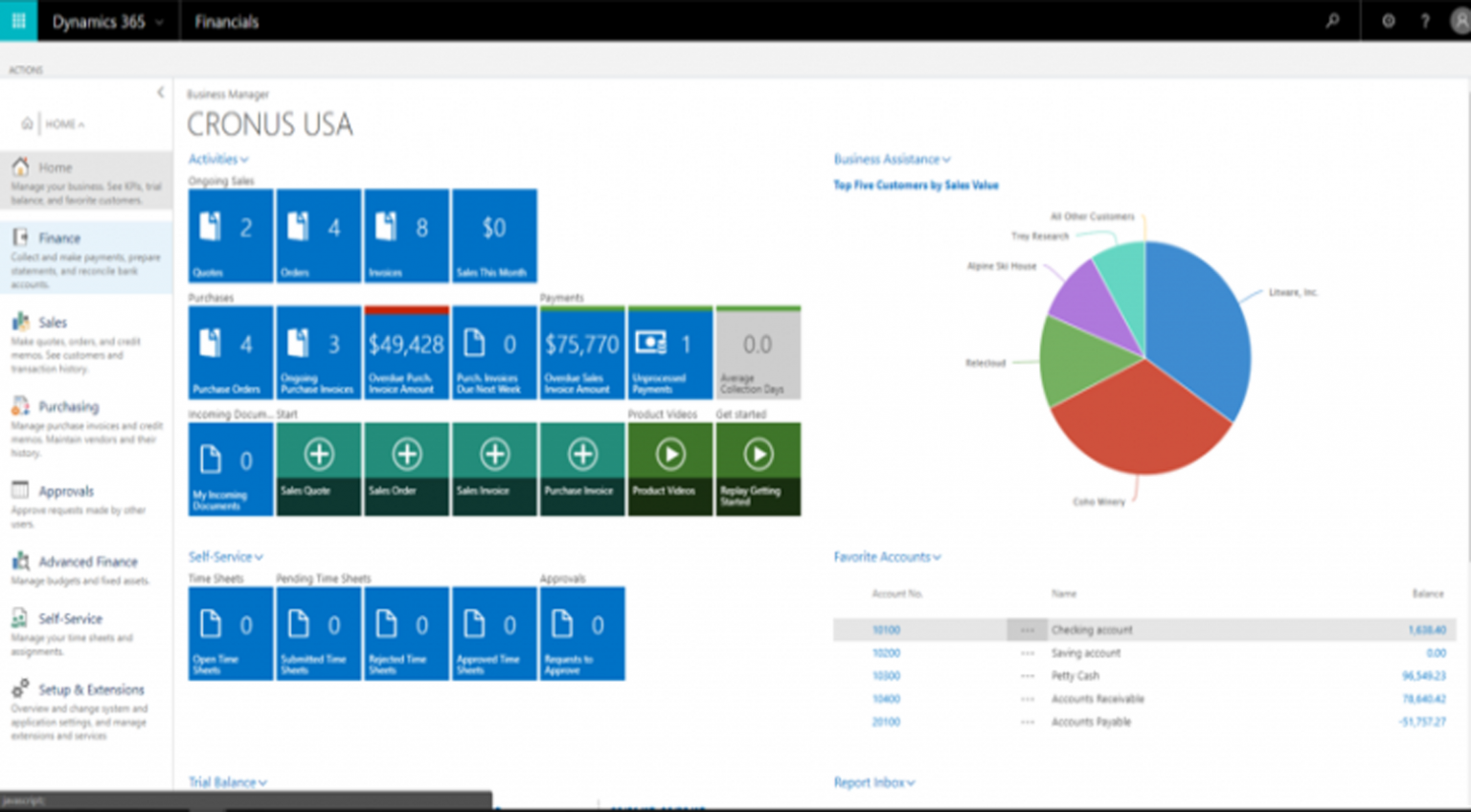Screen dimensions: 1471x812
Task: Collapse the Activities section chevron
Action: [244, 159]
